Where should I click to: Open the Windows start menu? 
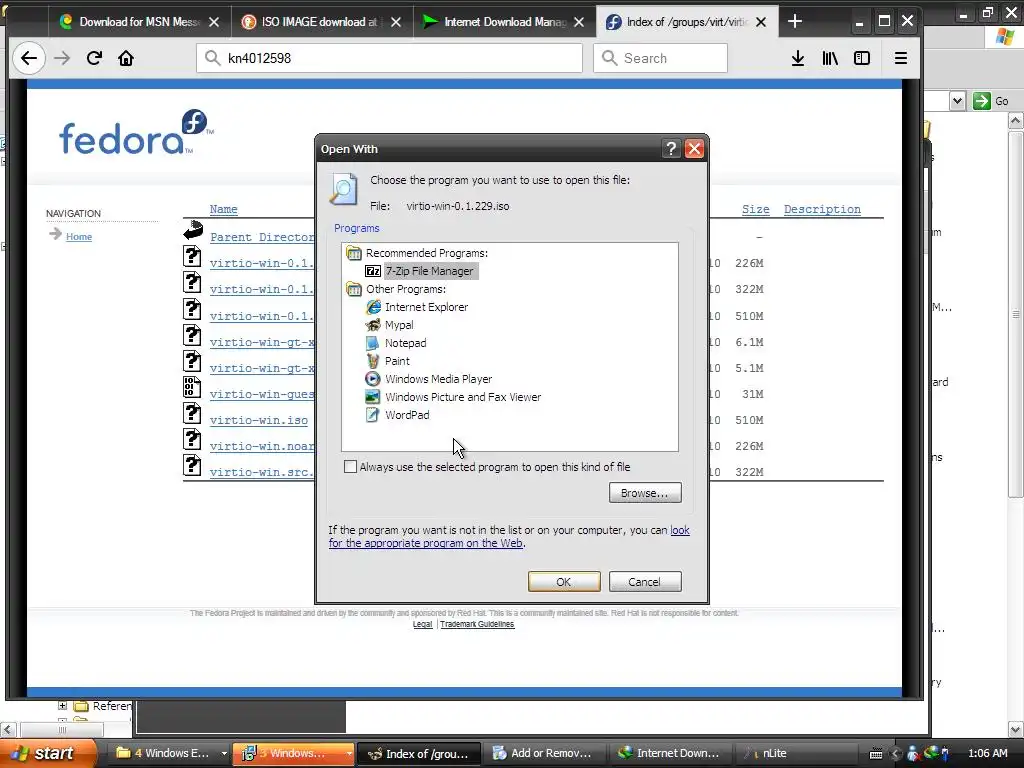pyautogui.click(x=46, y=753)
